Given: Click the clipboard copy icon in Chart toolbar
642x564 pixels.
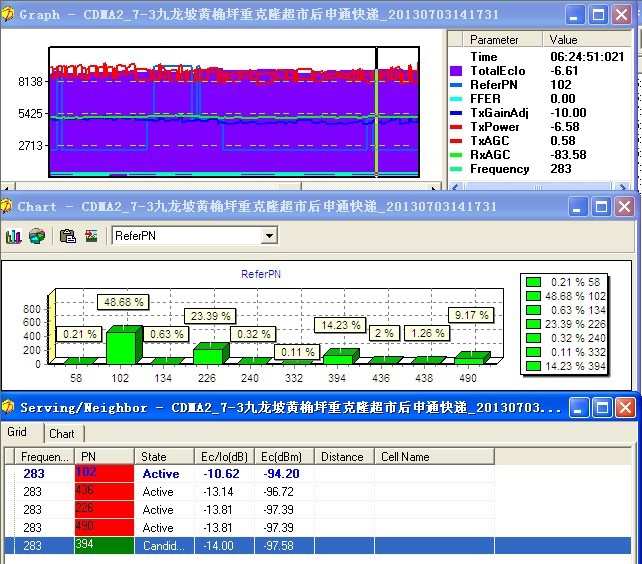Looking at the screenshot, I should pyautogui.click(x=67, y=236).
